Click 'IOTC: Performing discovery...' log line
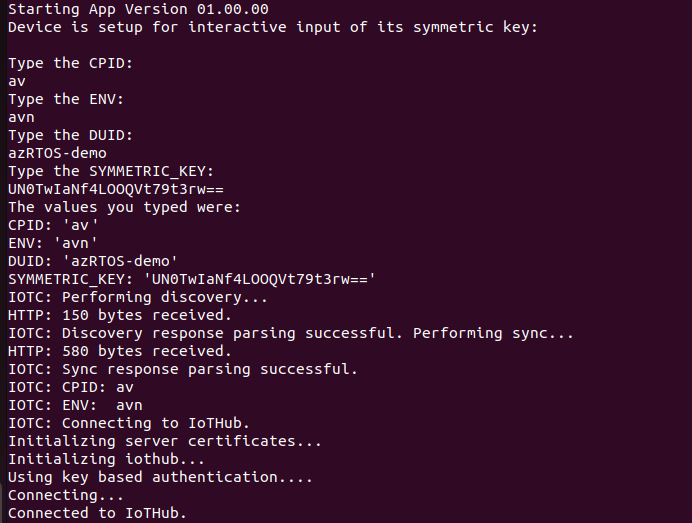The image size is (692, 523). tap(138, 297)
